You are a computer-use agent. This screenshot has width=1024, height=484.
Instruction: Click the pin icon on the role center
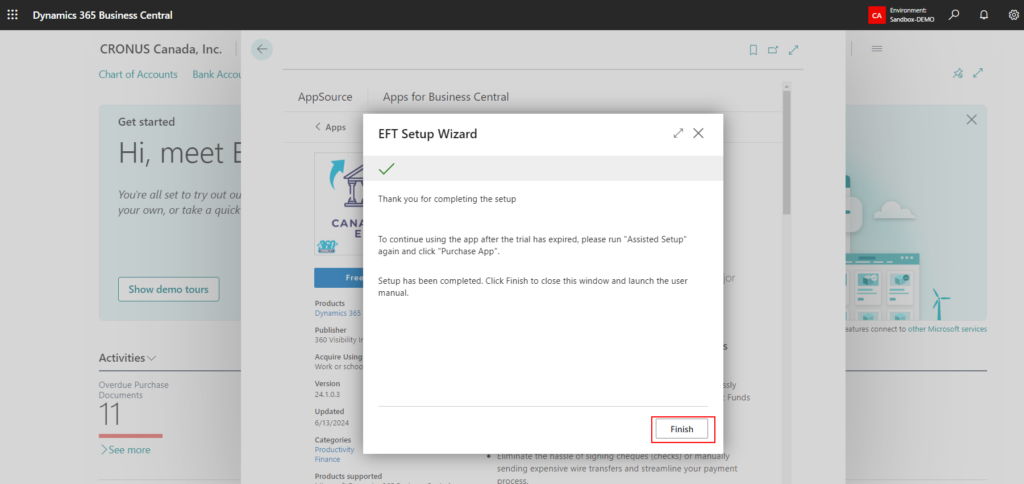957,73
